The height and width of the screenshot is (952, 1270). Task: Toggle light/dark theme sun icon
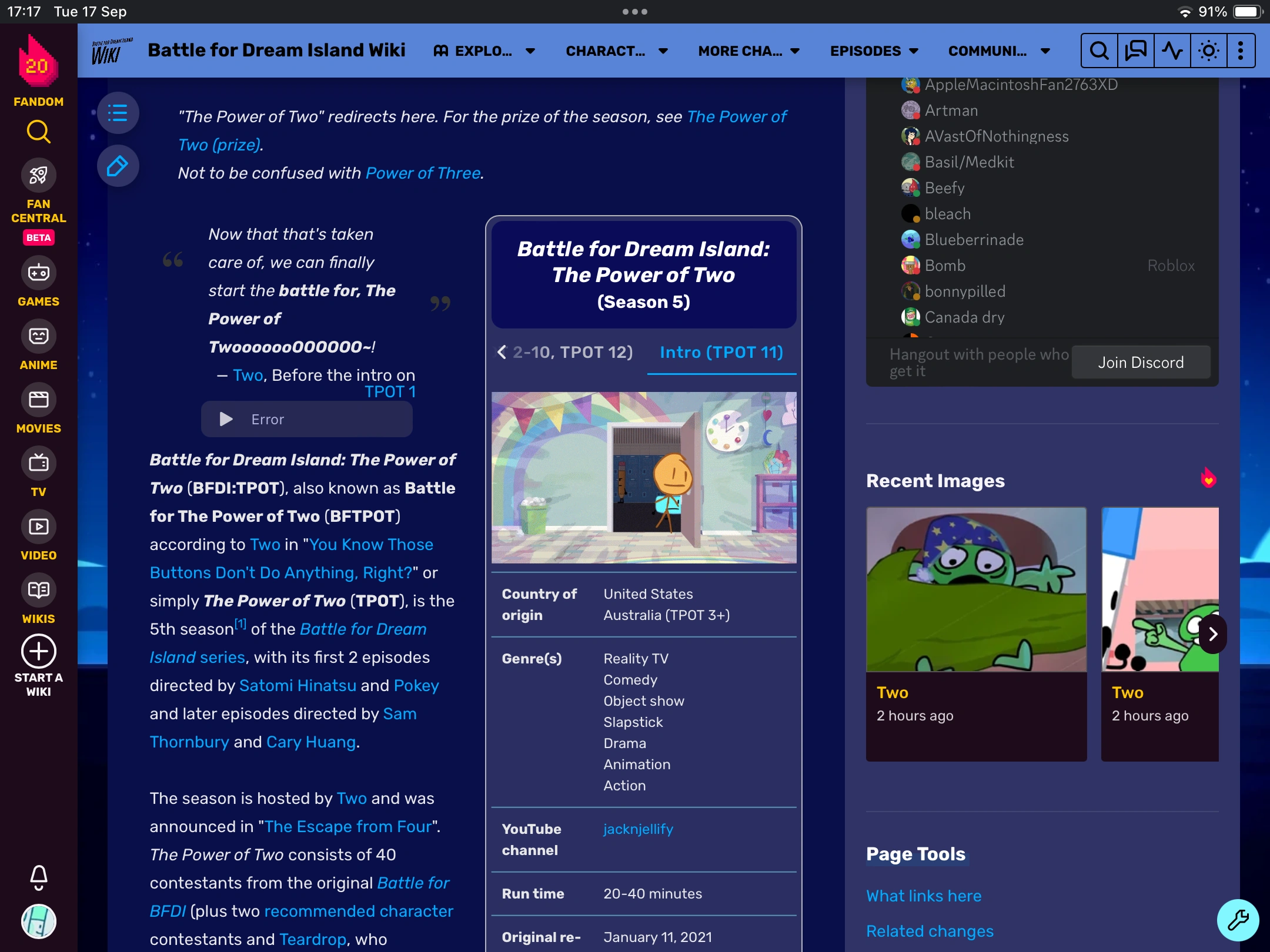(x=1208, y=51)
